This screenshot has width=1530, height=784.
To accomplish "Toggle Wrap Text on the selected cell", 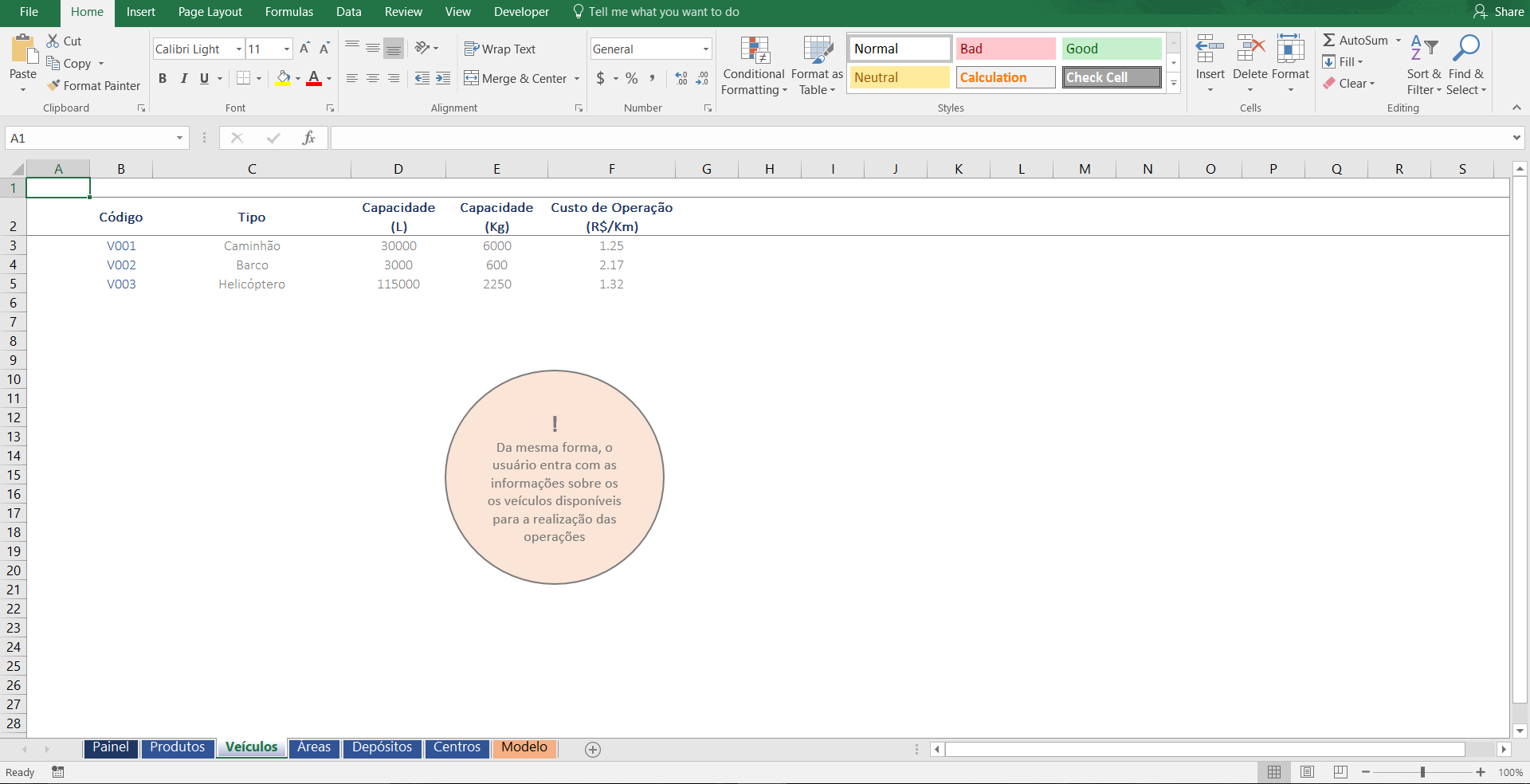I will click(x=500, y=49).
